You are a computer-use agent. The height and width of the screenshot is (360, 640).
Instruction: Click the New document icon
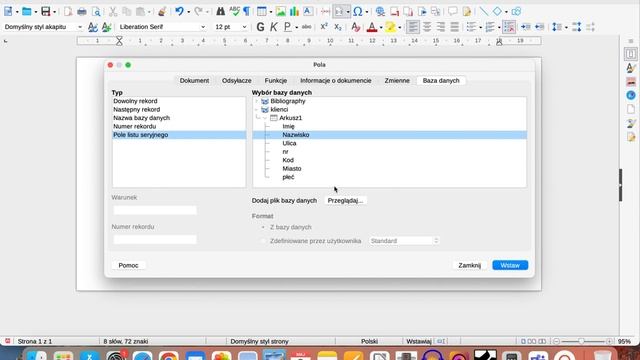coord(8,11)
